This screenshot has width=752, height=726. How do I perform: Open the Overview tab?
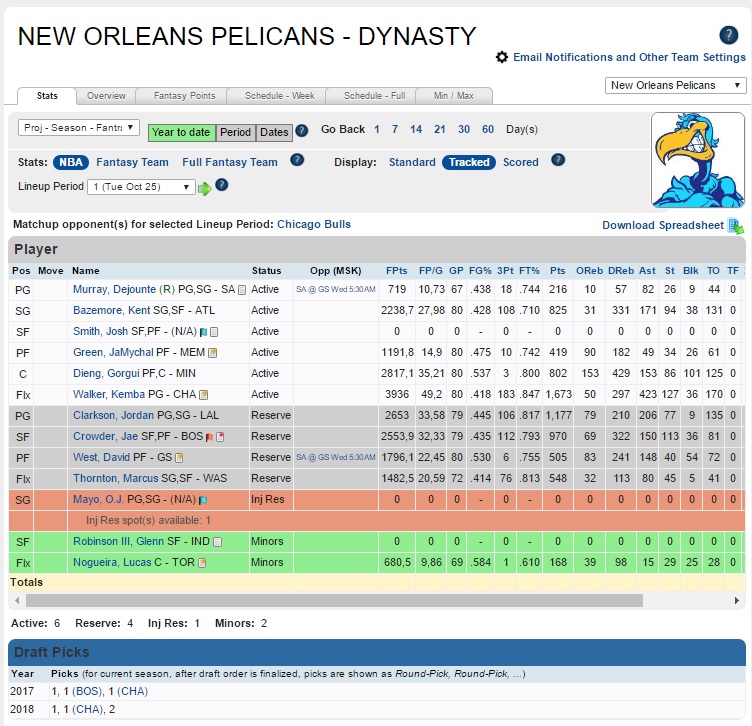(x=106, y=96)
